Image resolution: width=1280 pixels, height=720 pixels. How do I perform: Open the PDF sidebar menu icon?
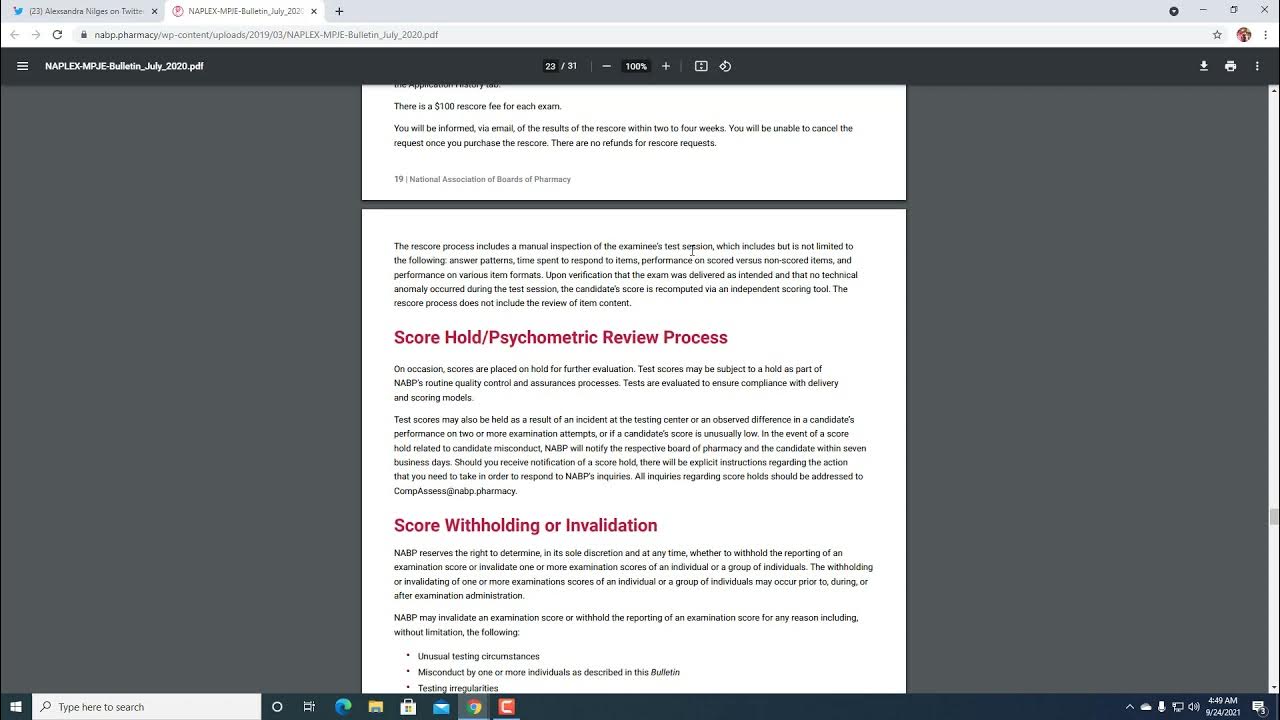pos(22,66)
